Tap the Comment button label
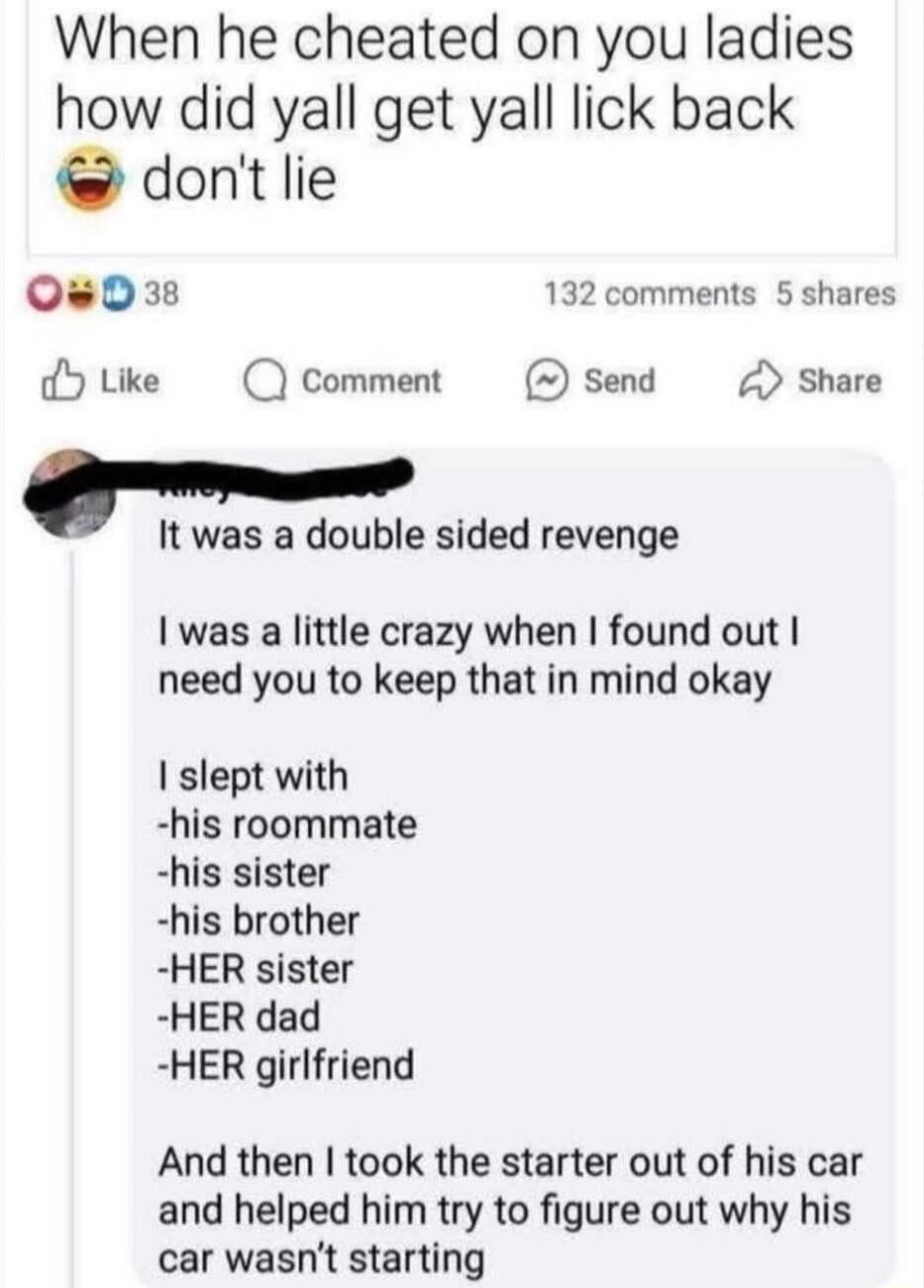Viewport: 924px width, 1288px height. pos(371,381)
